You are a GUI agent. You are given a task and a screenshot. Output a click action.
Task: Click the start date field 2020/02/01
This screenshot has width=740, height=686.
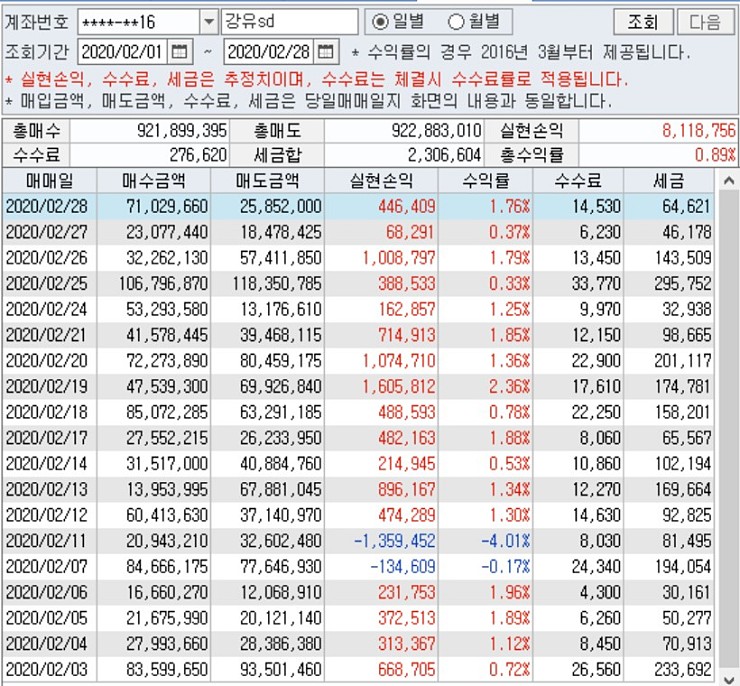click(x=123, y=51)
